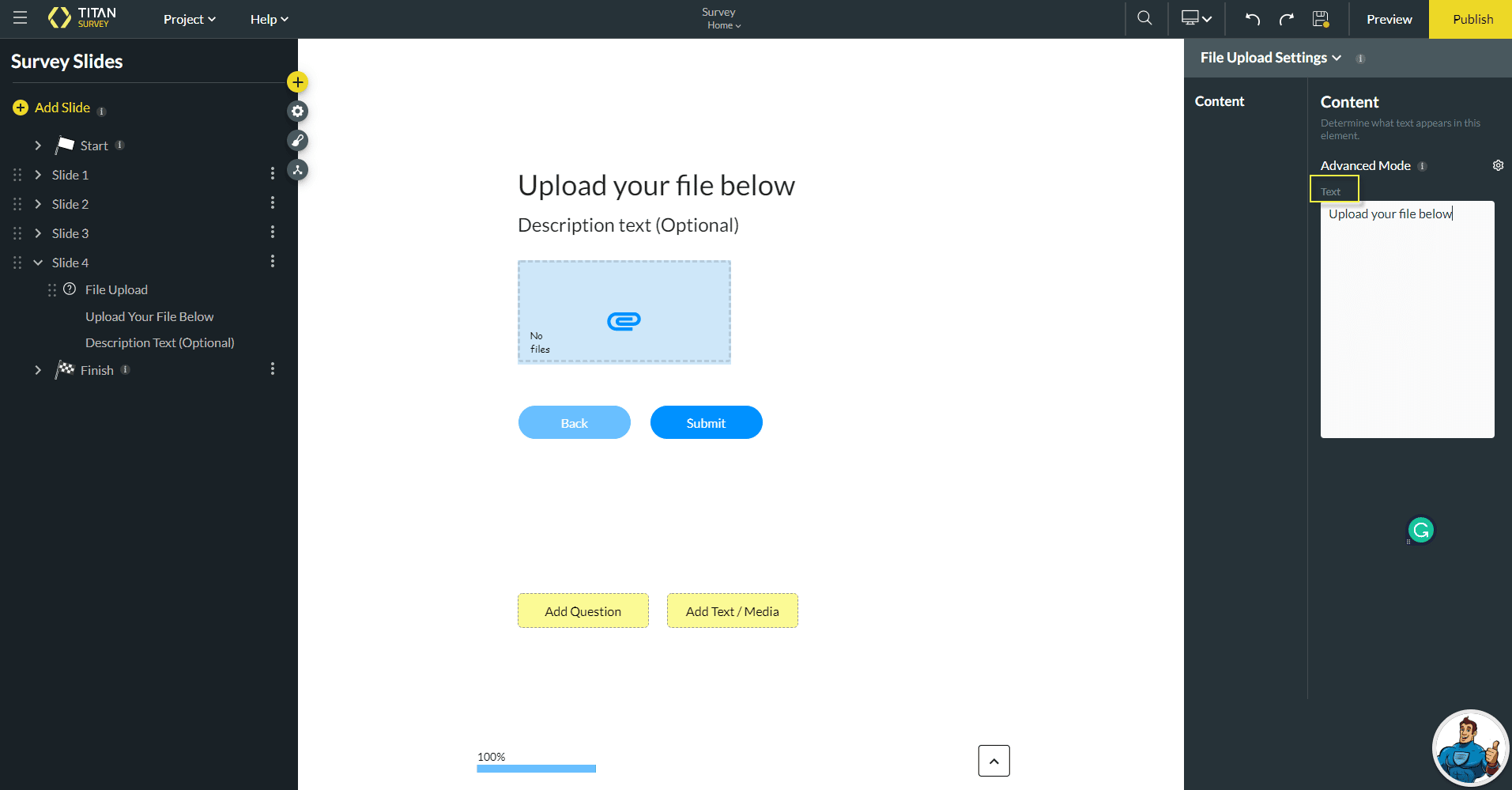1512x790 pixels.
Task: Open the device preview monitor dropdown
Action: point(1195,17)
